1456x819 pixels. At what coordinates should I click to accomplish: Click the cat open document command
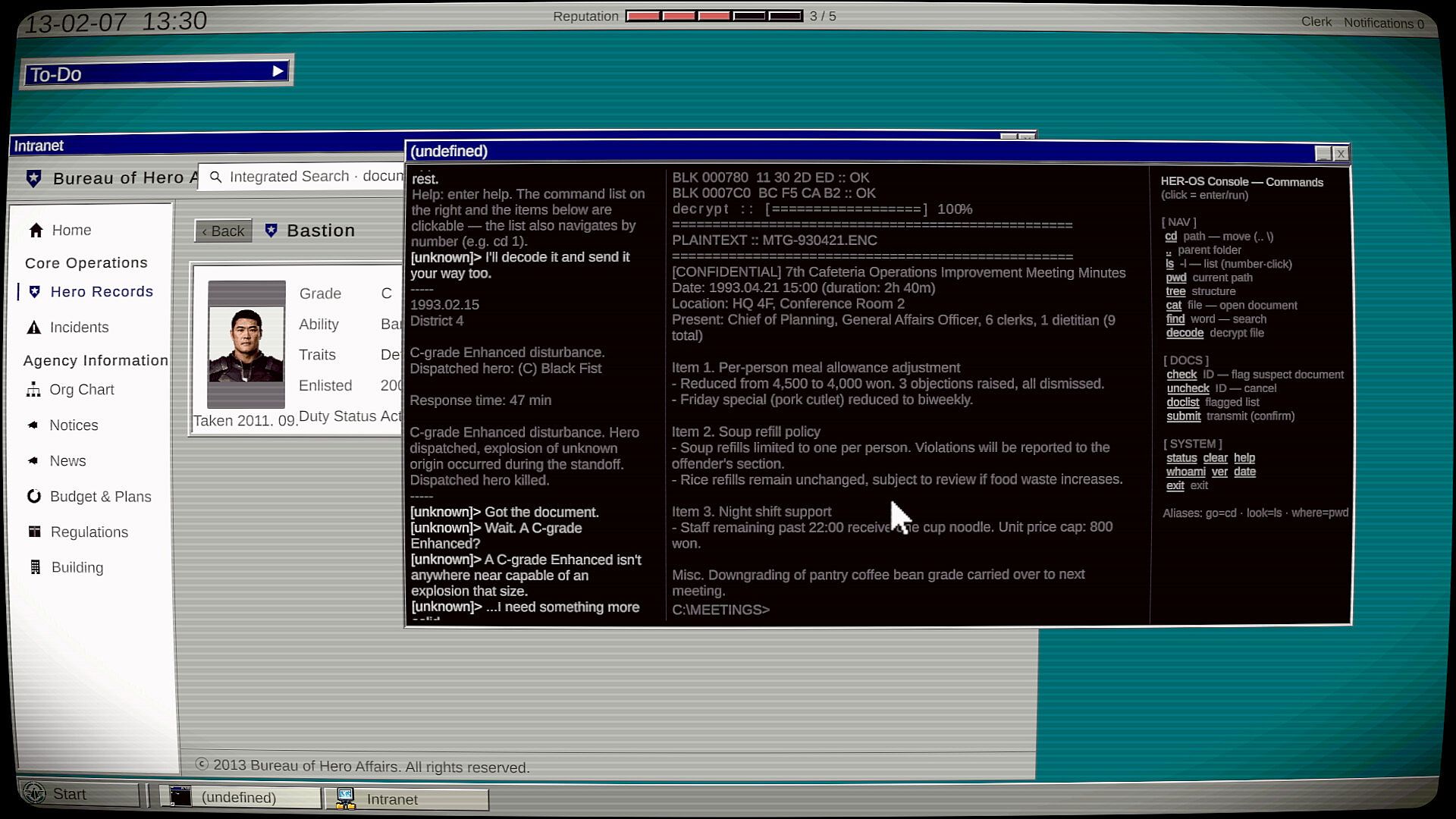pos(1173,305)
